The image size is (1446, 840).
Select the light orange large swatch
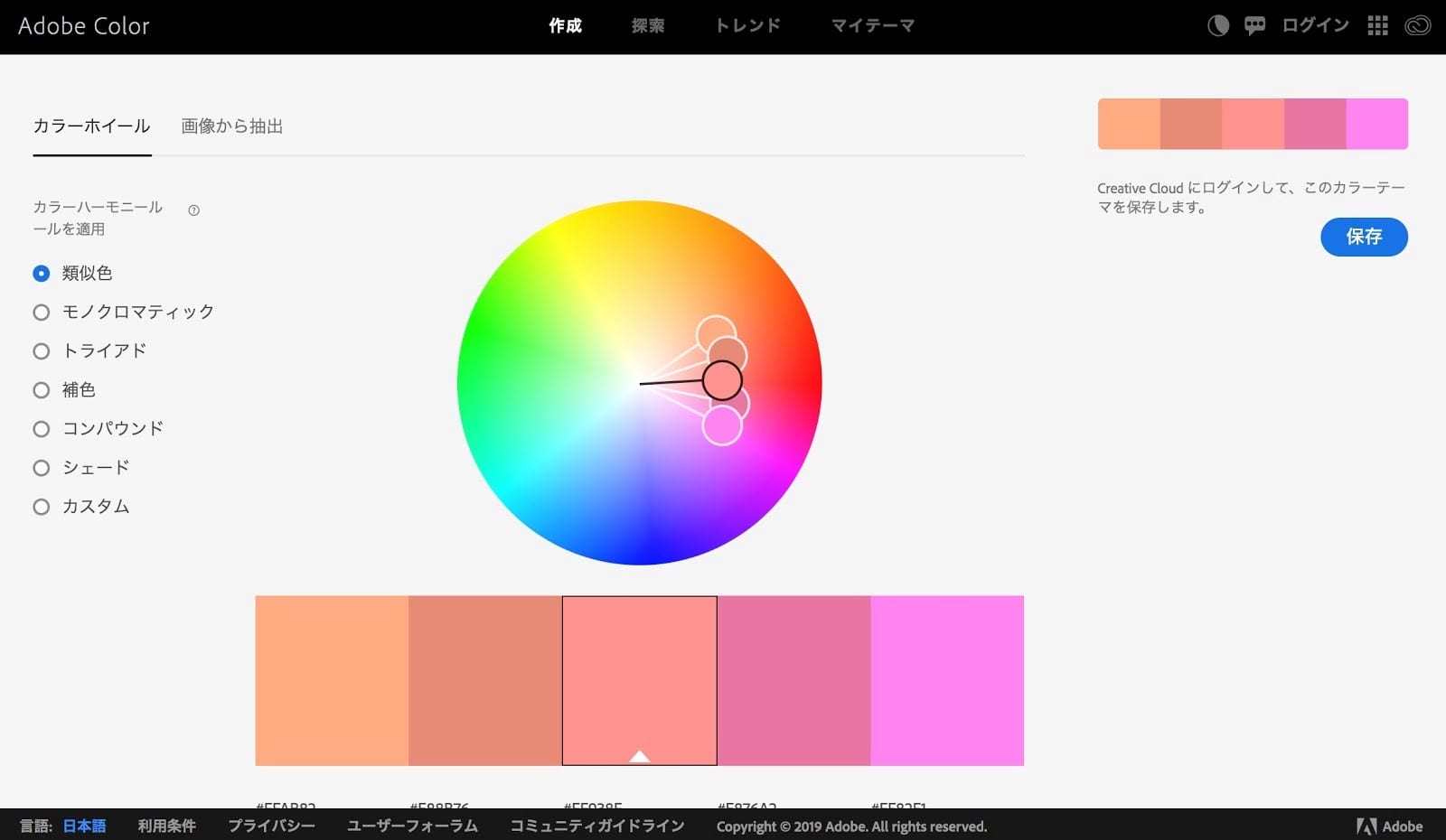332,680
